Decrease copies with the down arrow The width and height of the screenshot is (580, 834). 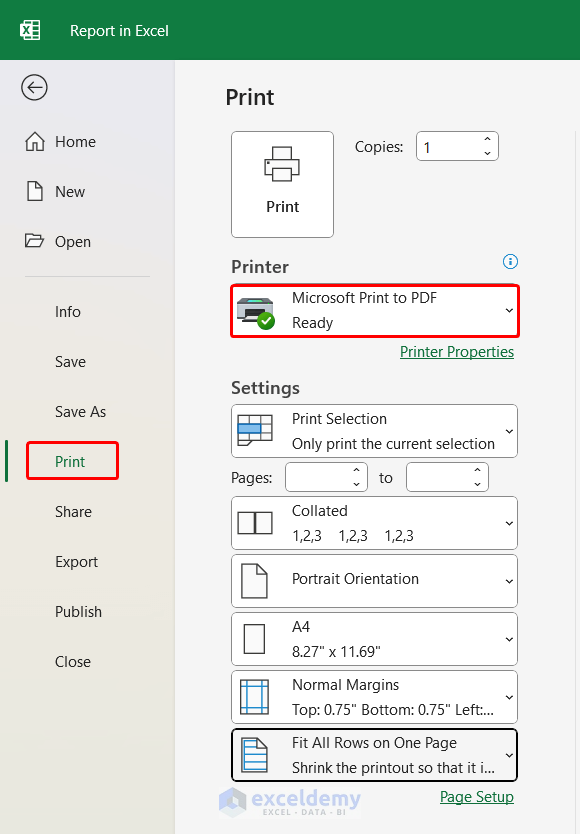point(487,153)
